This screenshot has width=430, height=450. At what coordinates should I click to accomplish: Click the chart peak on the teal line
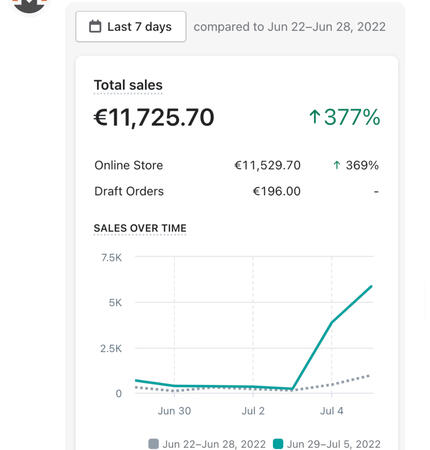(371, 286)
